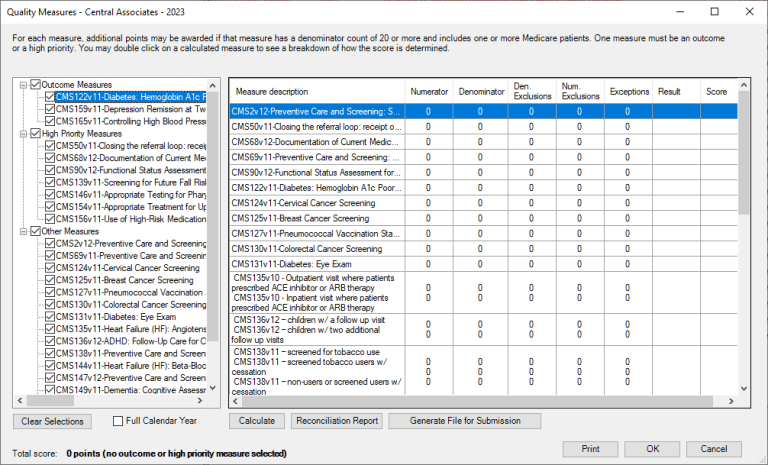Click table horizontal scrollbar left arrow
Image resolution: width=768 pixels, height=465 pixels.
236,401
